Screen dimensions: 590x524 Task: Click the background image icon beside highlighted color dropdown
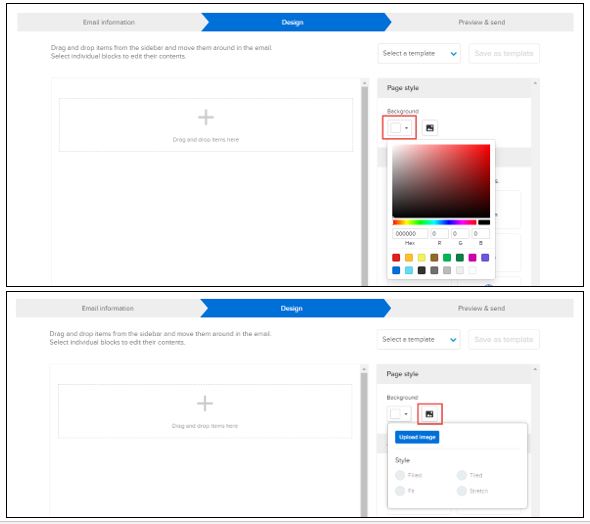(430, 128)
